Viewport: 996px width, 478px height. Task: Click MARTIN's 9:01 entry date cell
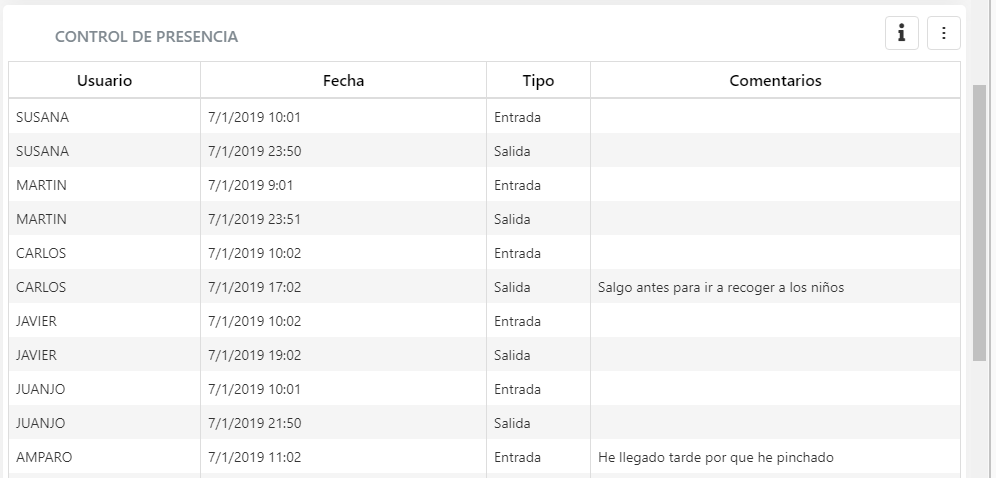(x=250, y=185)
